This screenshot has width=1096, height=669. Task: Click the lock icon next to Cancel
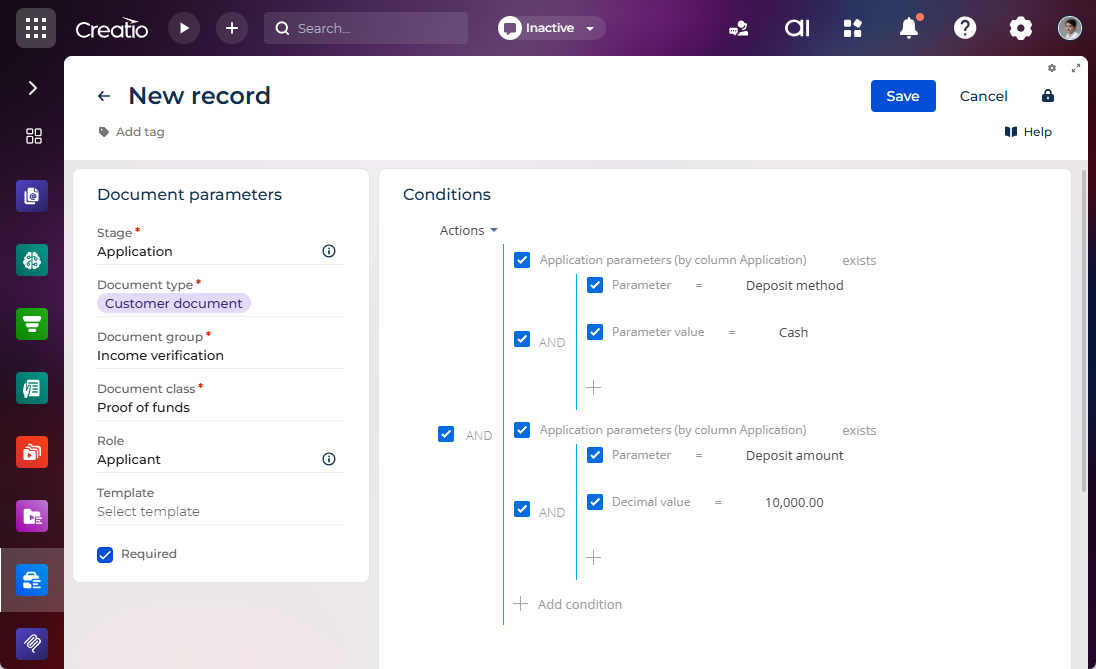[x=1047, y=96]
